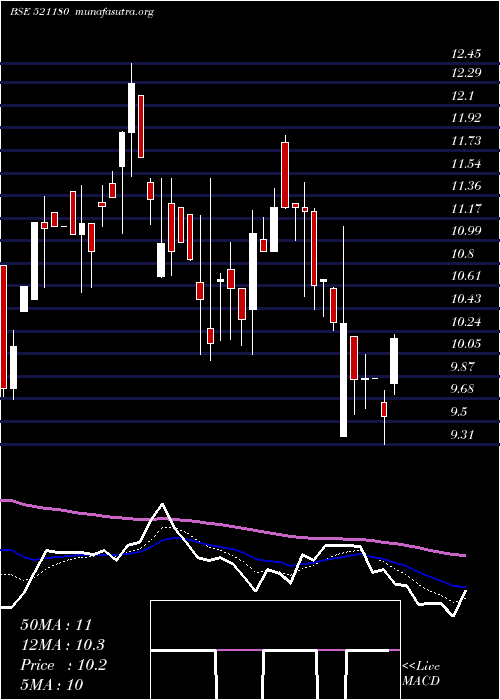Click the BSE 521180 munafasutra.org title text
500x700 pixels.
pyautogui.click(x=82, y=12)
